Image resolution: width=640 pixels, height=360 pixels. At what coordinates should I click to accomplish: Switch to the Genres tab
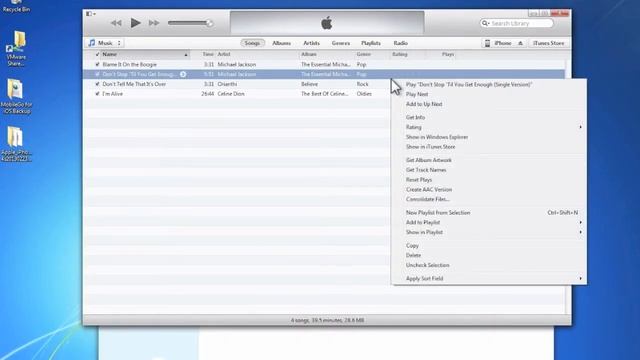click(x=341, y=43)
